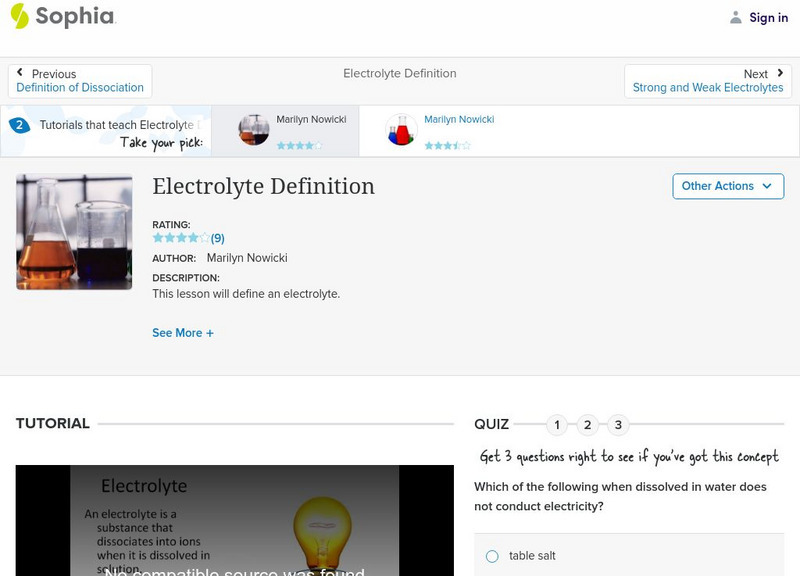Open the Definition of Dissociation lesson
Screen dimensions: 800x576
click(x=79, y=87)
